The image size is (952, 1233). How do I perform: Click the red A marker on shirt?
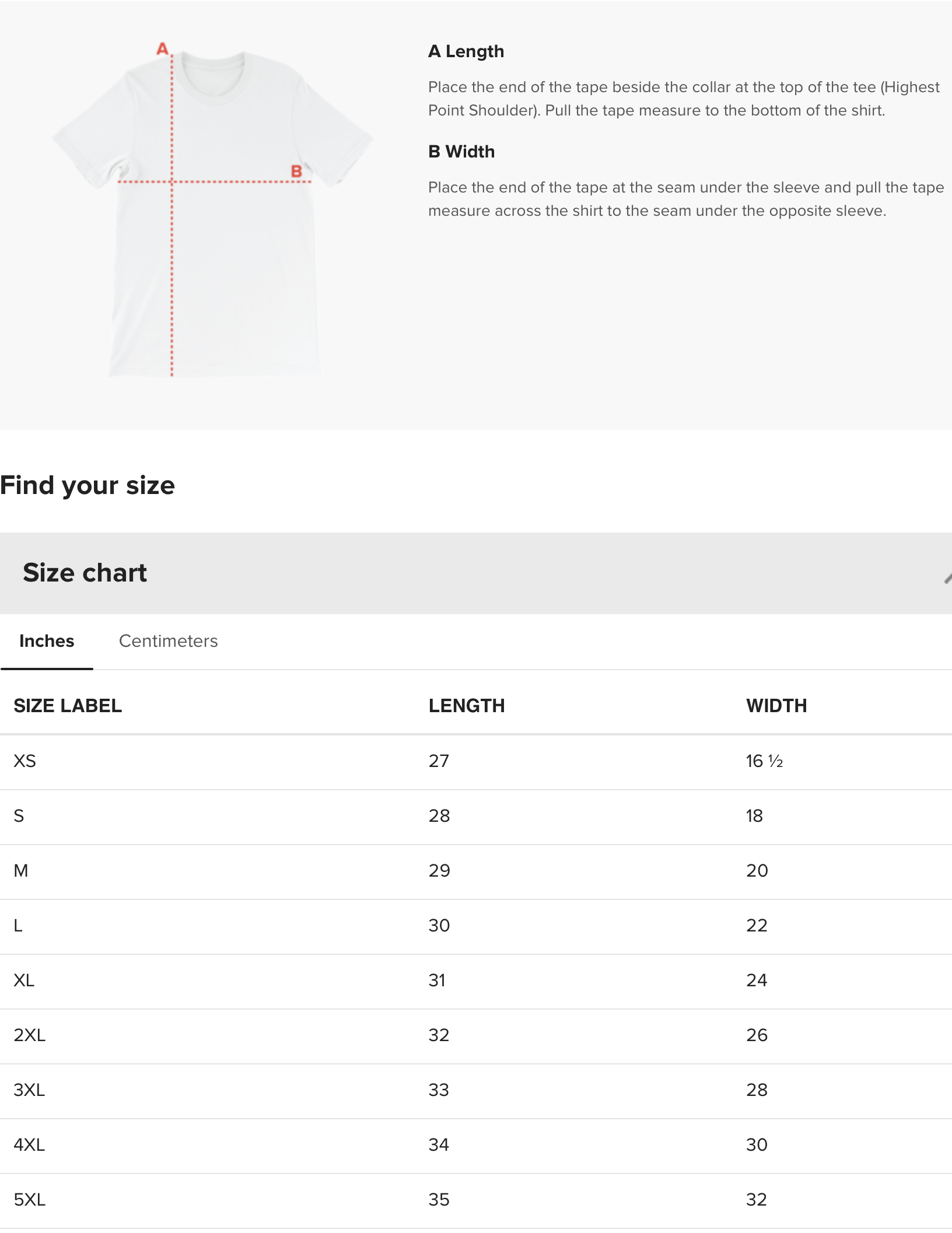[x=162, y=49]
